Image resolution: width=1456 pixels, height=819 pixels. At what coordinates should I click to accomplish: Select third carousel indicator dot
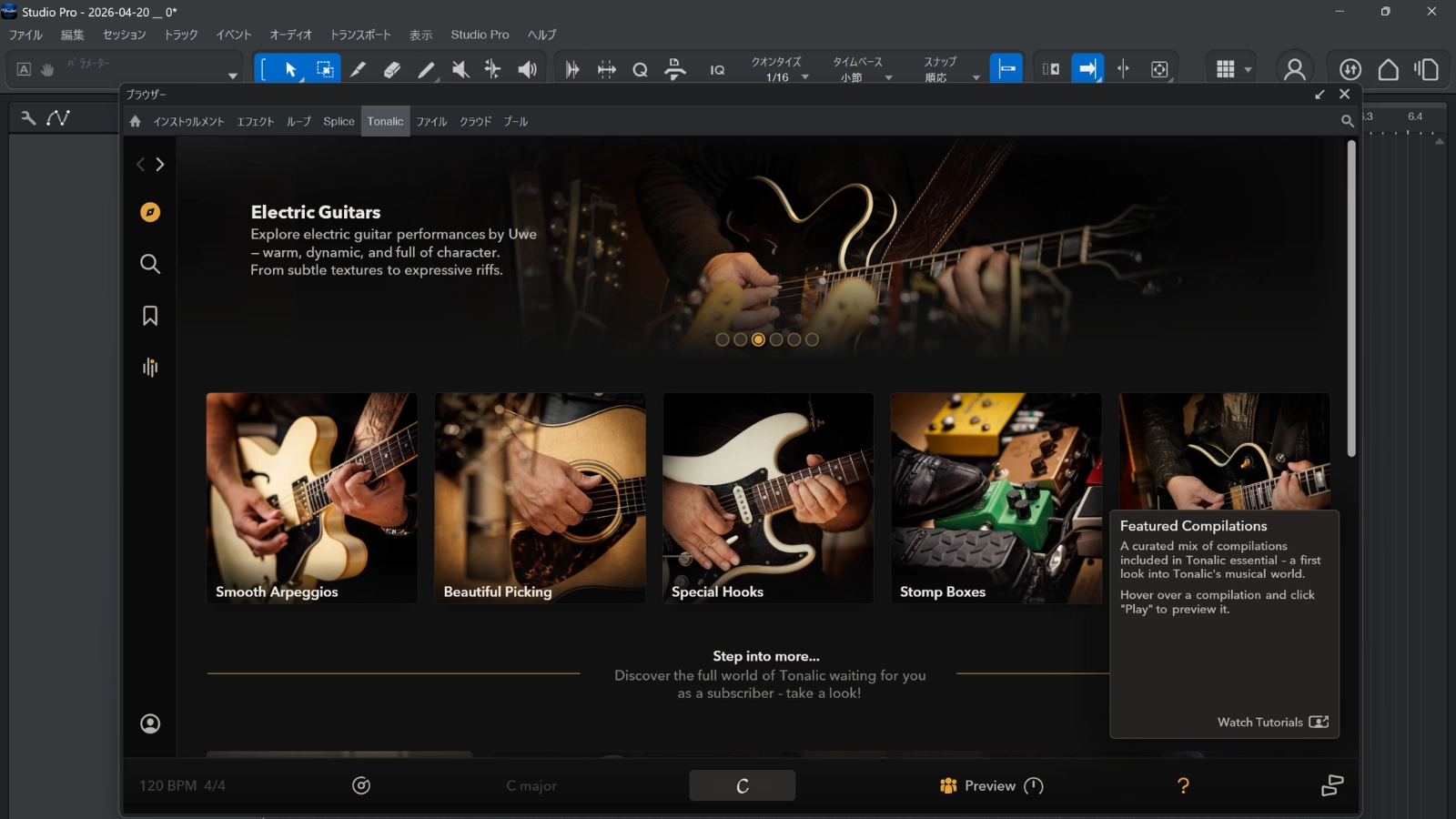(x=758, y=339)
